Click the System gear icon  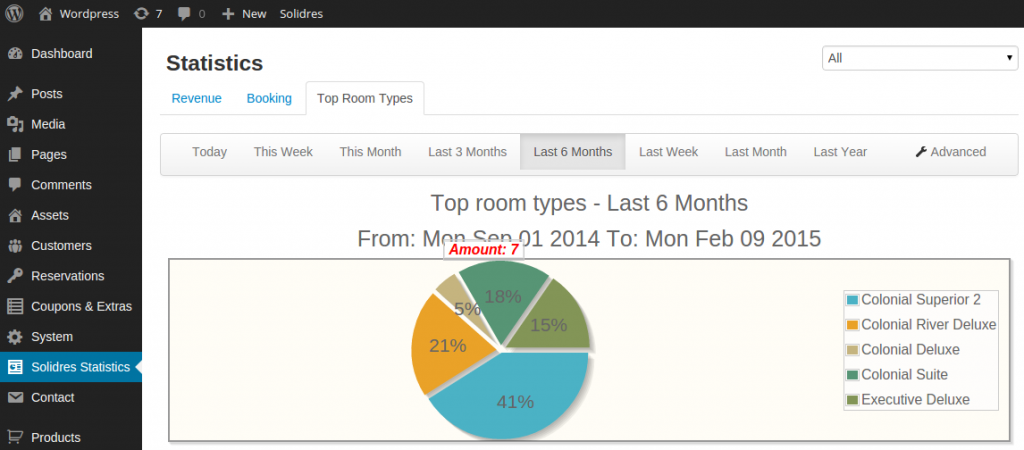coord(15,337)
